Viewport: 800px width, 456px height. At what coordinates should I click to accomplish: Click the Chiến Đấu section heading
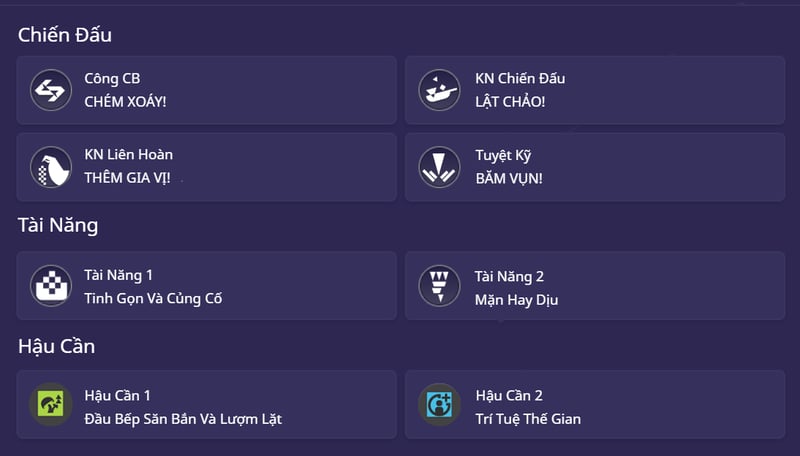pos(65,35)
